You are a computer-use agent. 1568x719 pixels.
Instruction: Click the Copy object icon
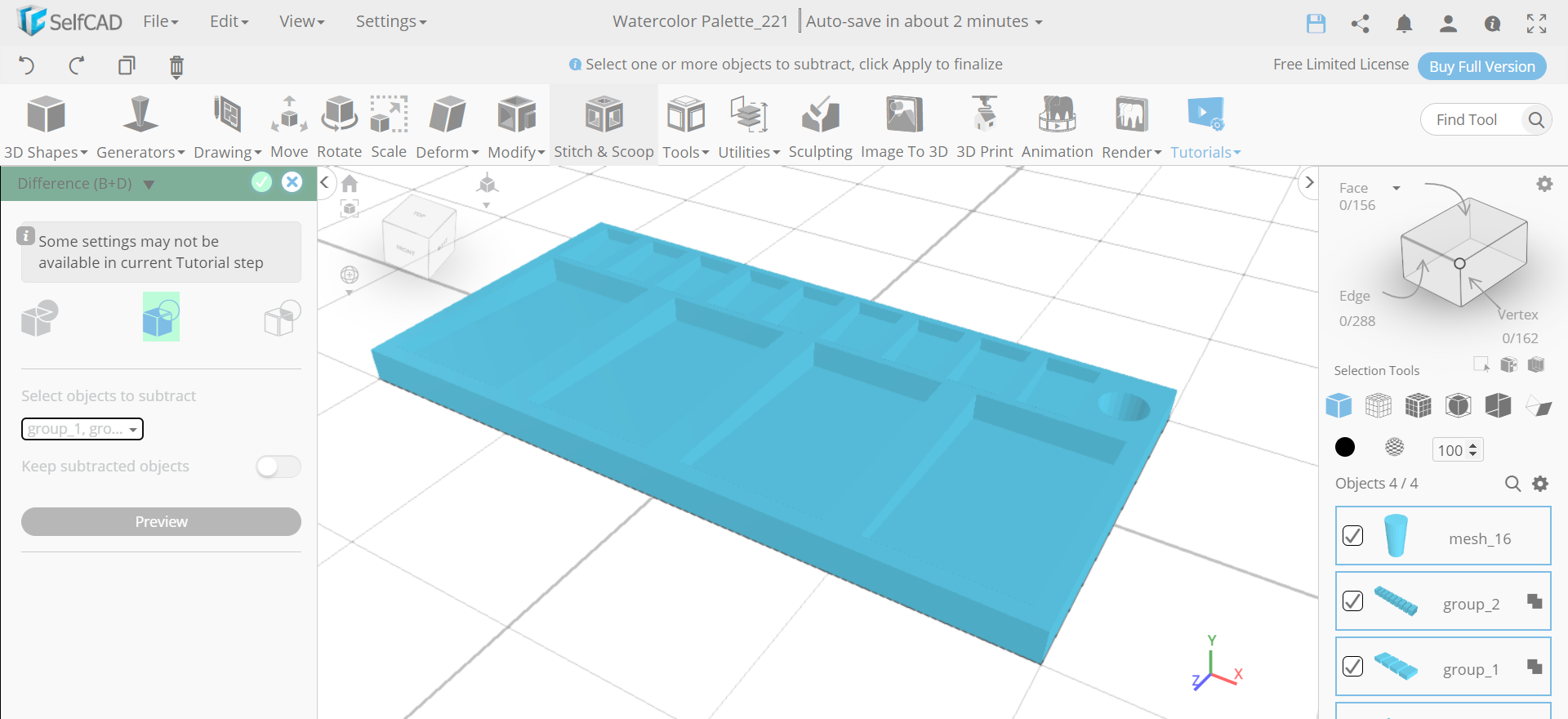pyautogui.click(x=127, y=65)
